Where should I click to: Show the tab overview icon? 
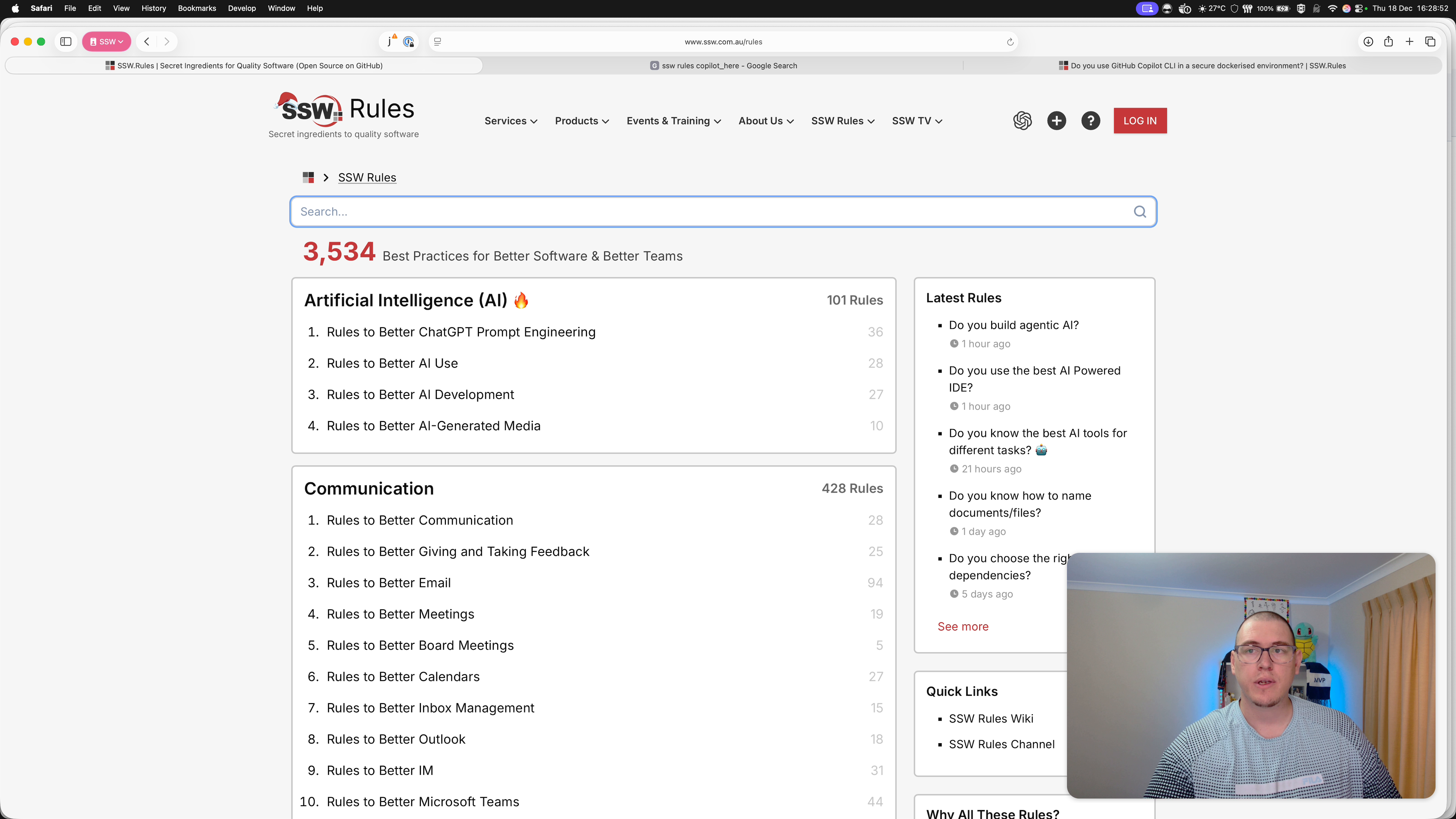coord(1431,41)
